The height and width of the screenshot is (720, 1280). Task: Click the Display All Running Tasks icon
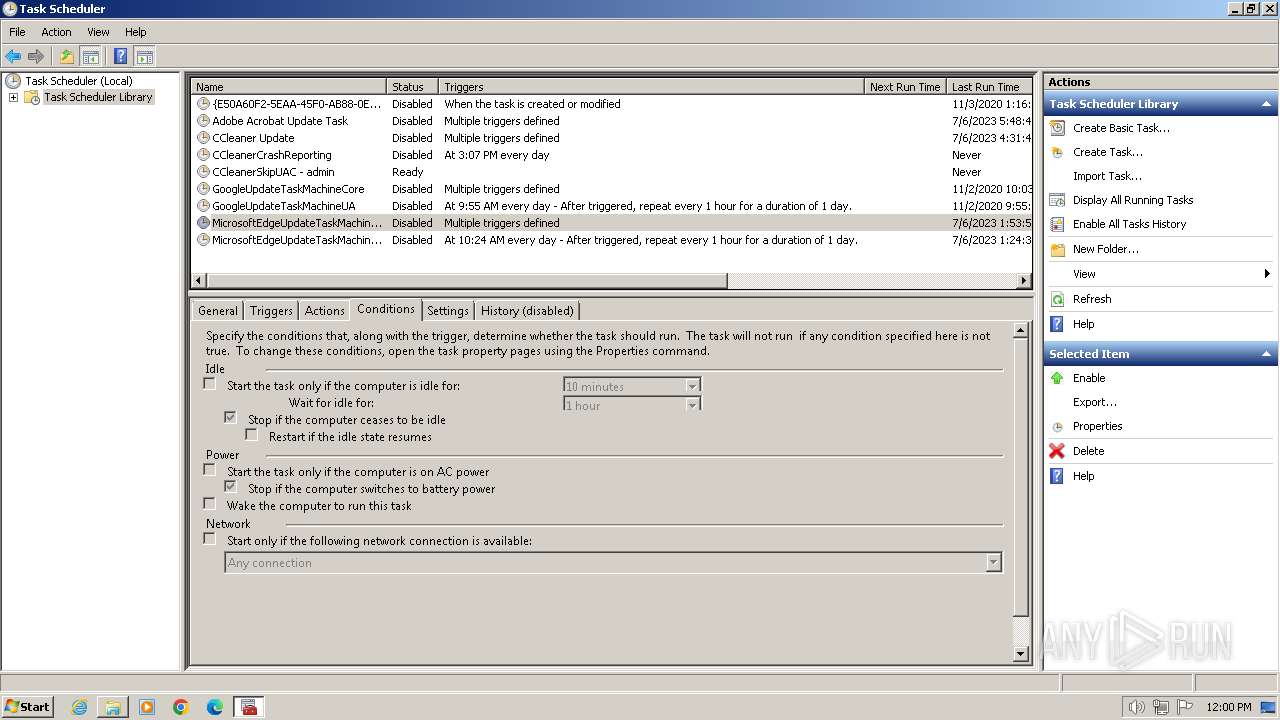click(x=1057, y=200)
